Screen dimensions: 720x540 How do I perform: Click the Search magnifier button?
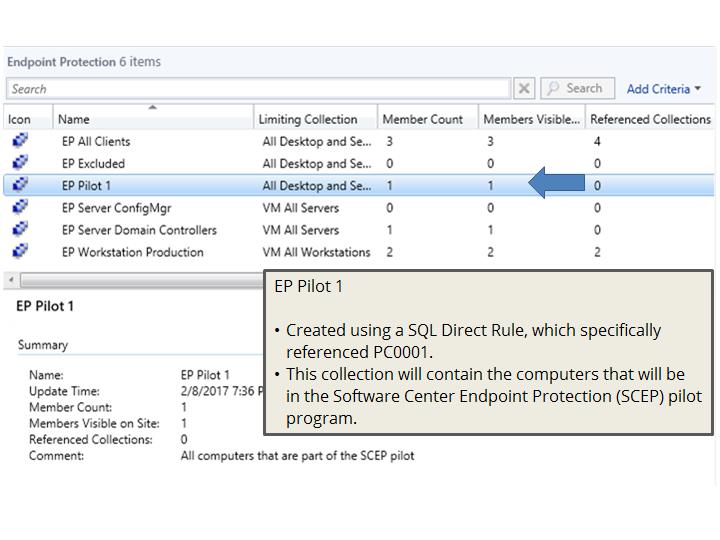[x=577, y=89]
